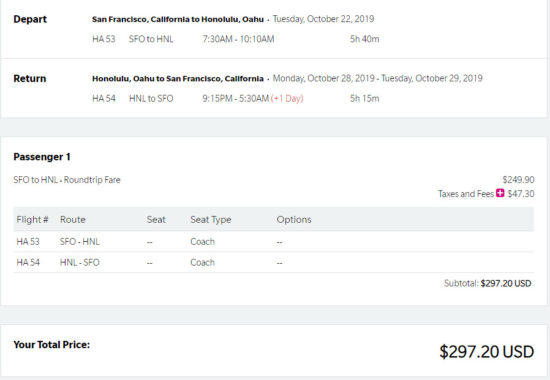Click HA 53 in passenger table
Image resolution: width=550 pixels, height=380 pixels.
[x=28, y=241]
